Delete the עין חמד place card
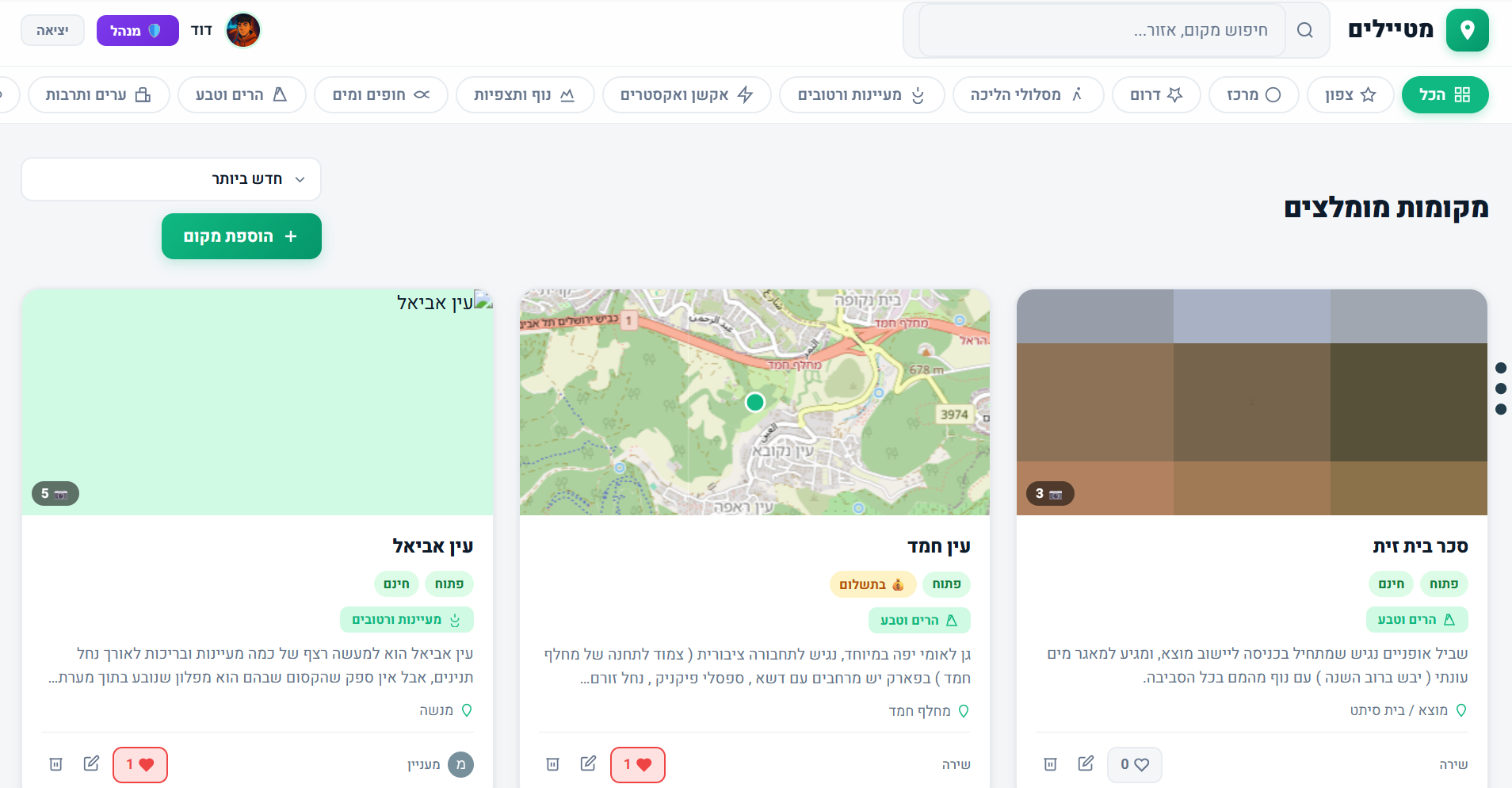 pos(552,764)
